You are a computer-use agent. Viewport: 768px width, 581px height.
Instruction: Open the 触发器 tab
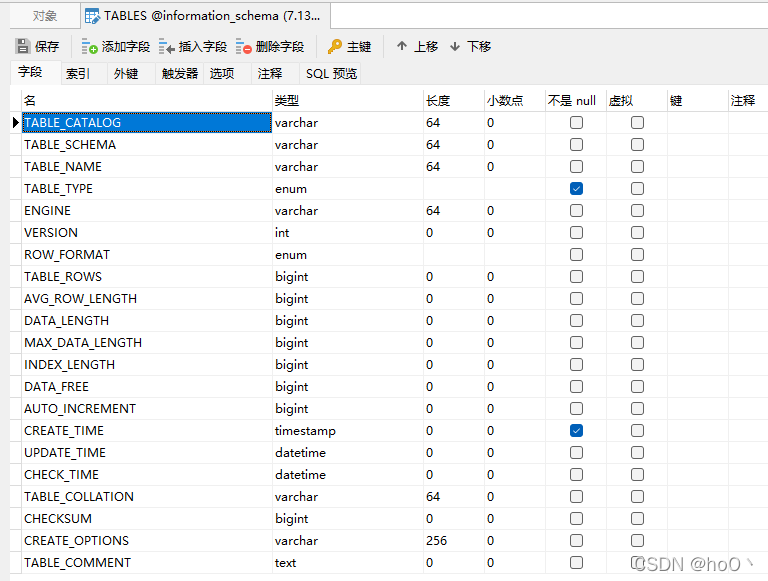coord(179,73)
